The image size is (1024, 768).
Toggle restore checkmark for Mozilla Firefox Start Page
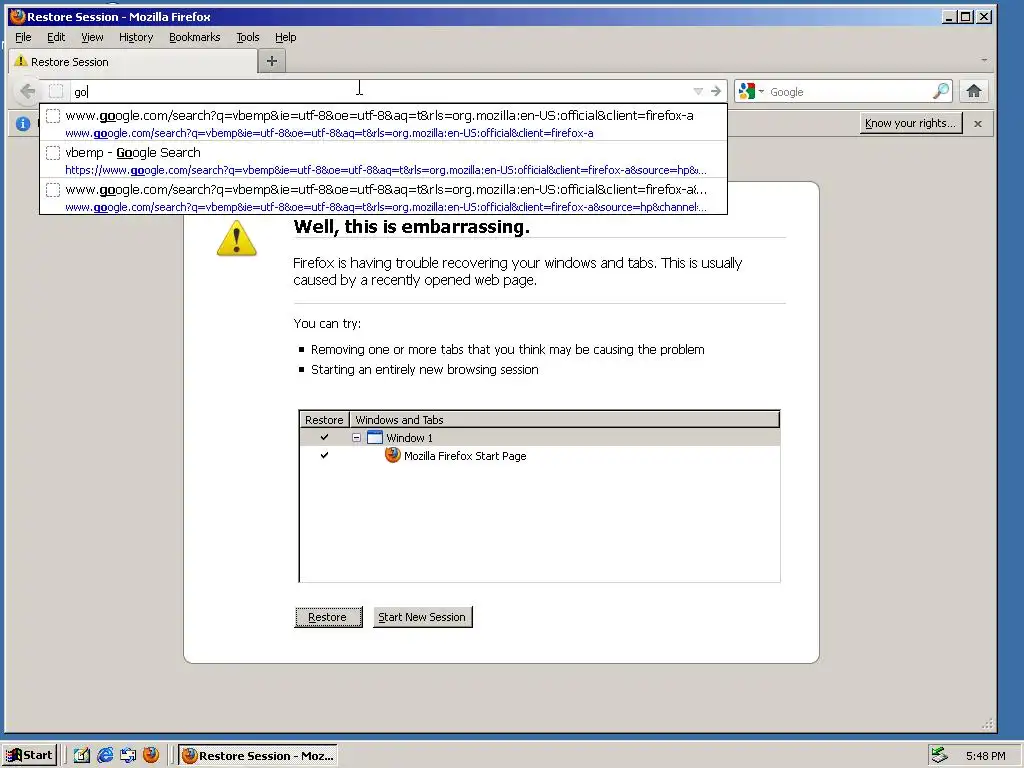click(x=324, y=455)
